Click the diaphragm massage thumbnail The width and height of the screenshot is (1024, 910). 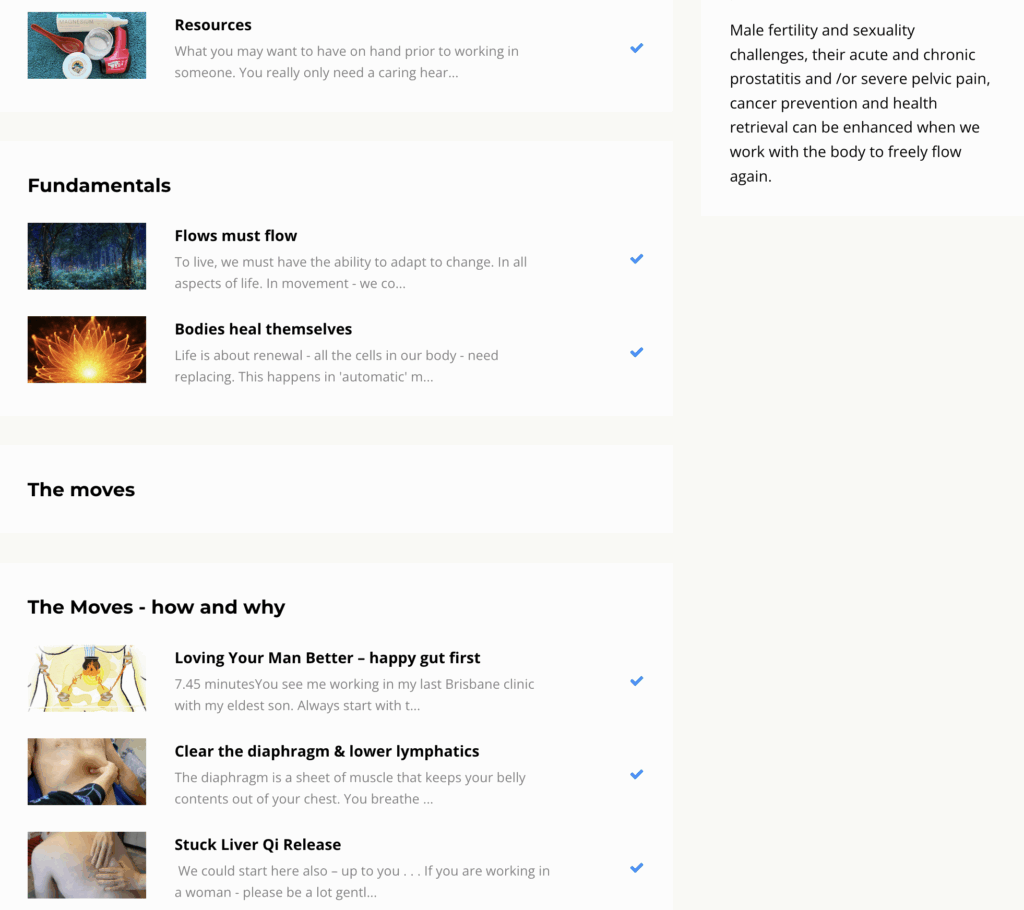(87, 772)
